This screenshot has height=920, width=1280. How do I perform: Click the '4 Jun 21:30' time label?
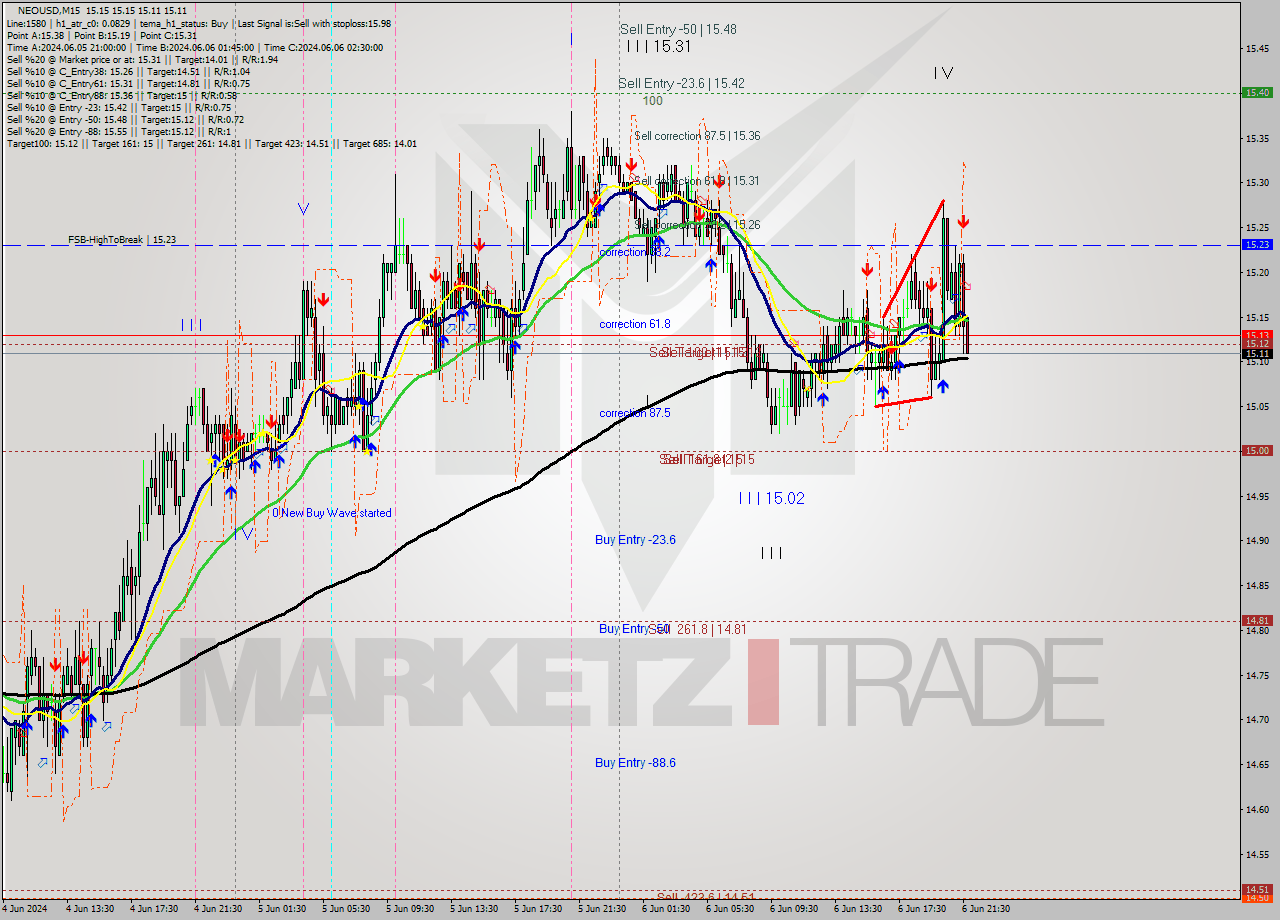coord(217,909)
